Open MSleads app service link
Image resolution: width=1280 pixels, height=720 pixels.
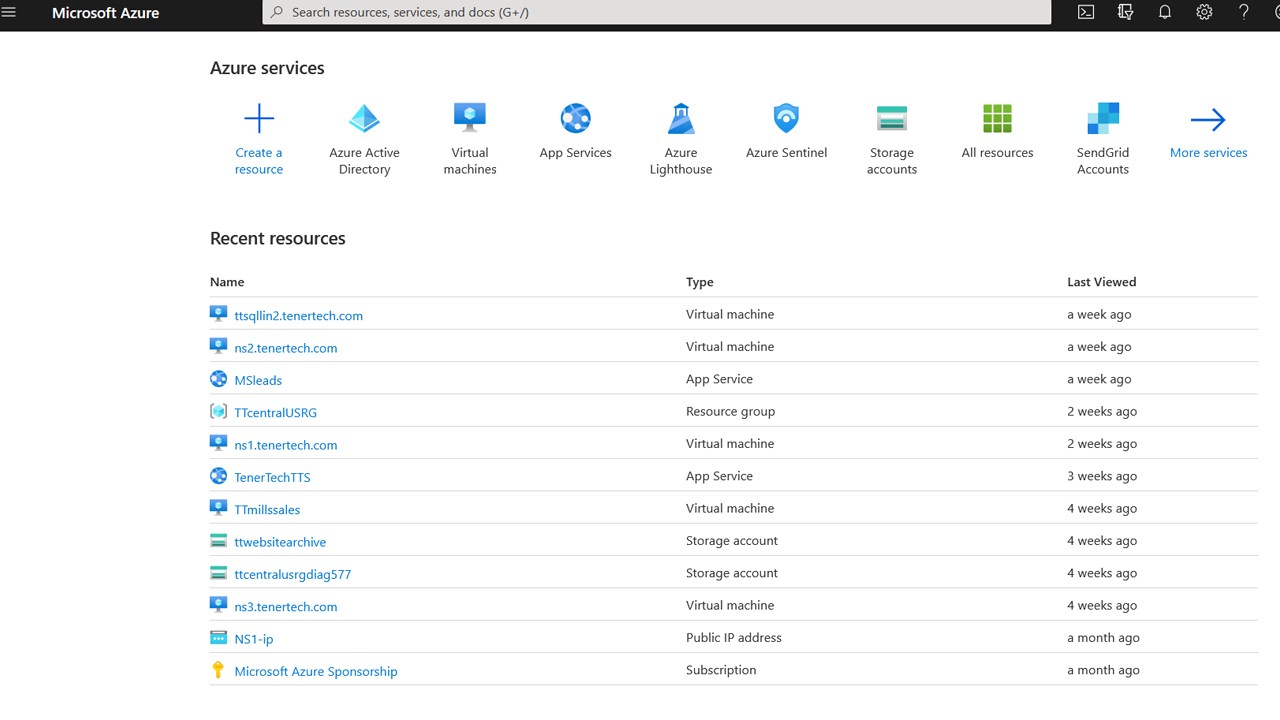click(258, 380)
